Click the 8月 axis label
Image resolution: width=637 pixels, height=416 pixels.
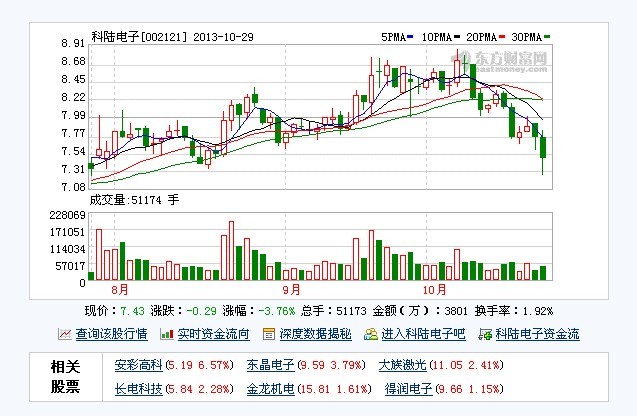click(x=120, y=290)
